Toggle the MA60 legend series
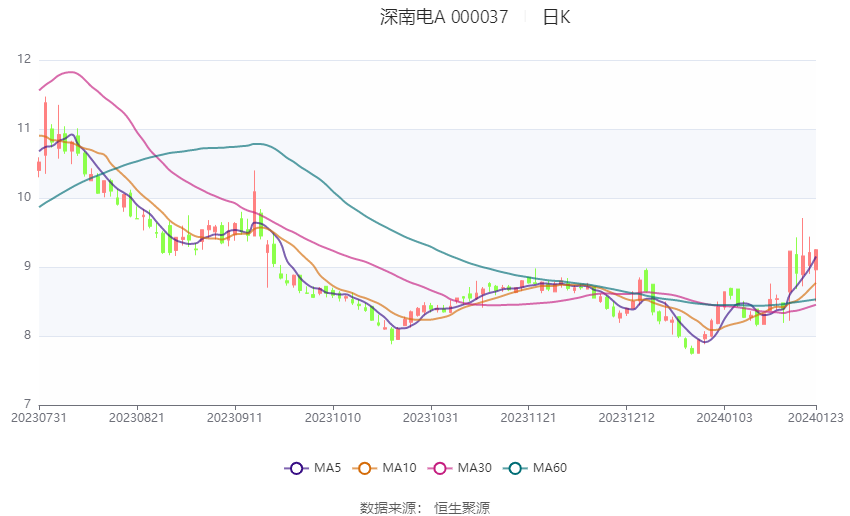Viewport: 850px width, 516px height. click(535, 468)
